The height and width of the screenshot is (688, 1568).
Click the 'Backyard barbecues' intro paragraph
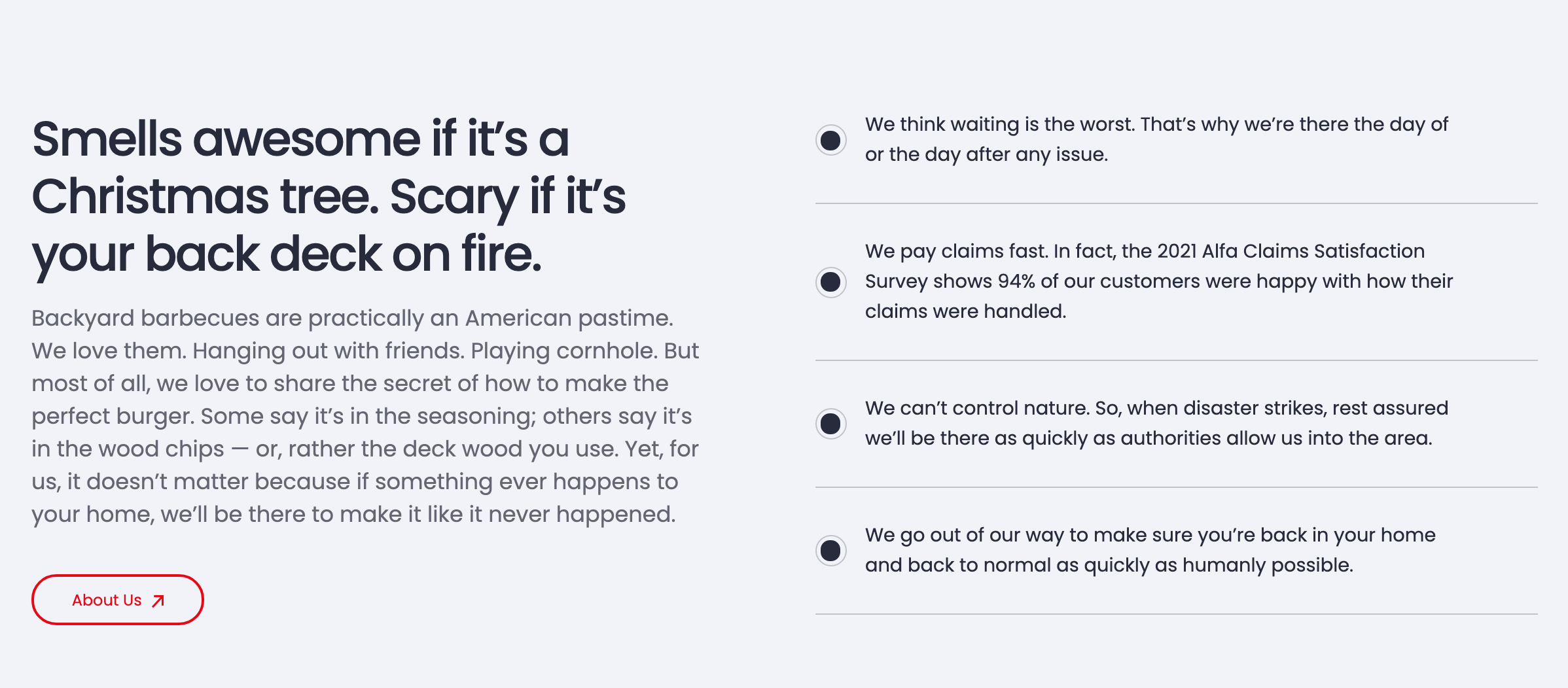[x=365, y=416]
